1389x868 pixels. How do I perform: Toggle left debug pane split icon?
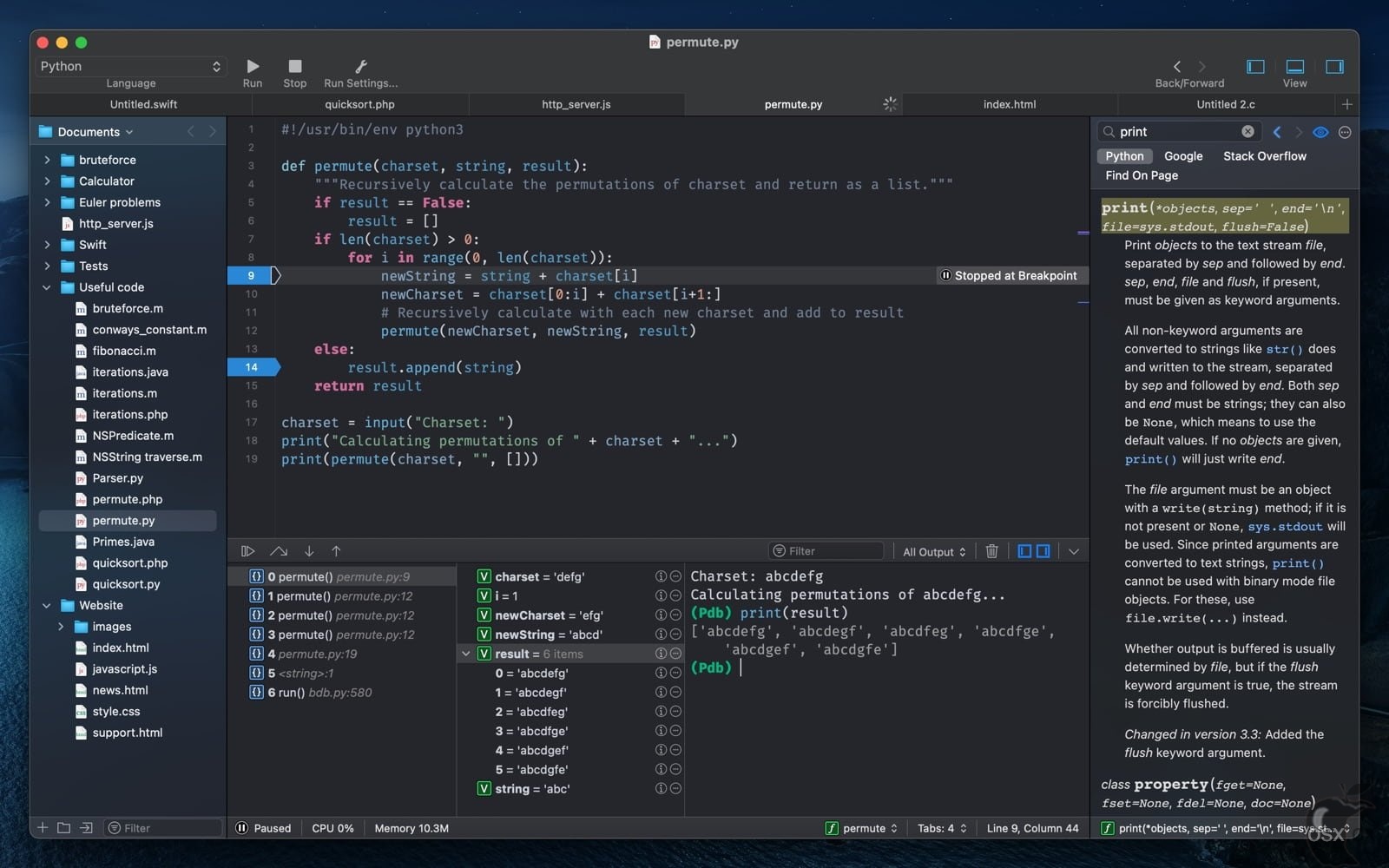coord(1024,551)
